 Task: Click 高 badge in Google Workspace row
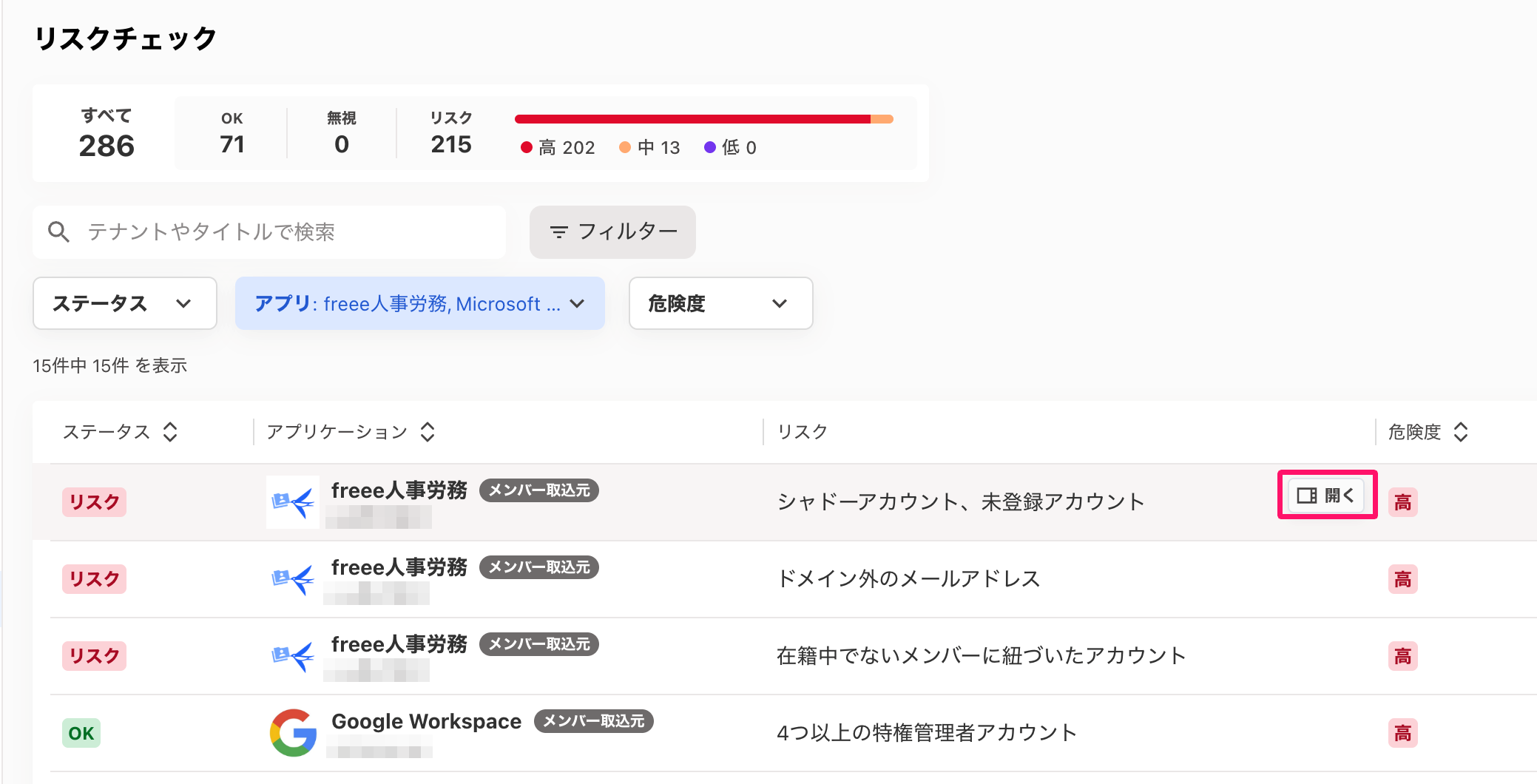(1403, 734)
